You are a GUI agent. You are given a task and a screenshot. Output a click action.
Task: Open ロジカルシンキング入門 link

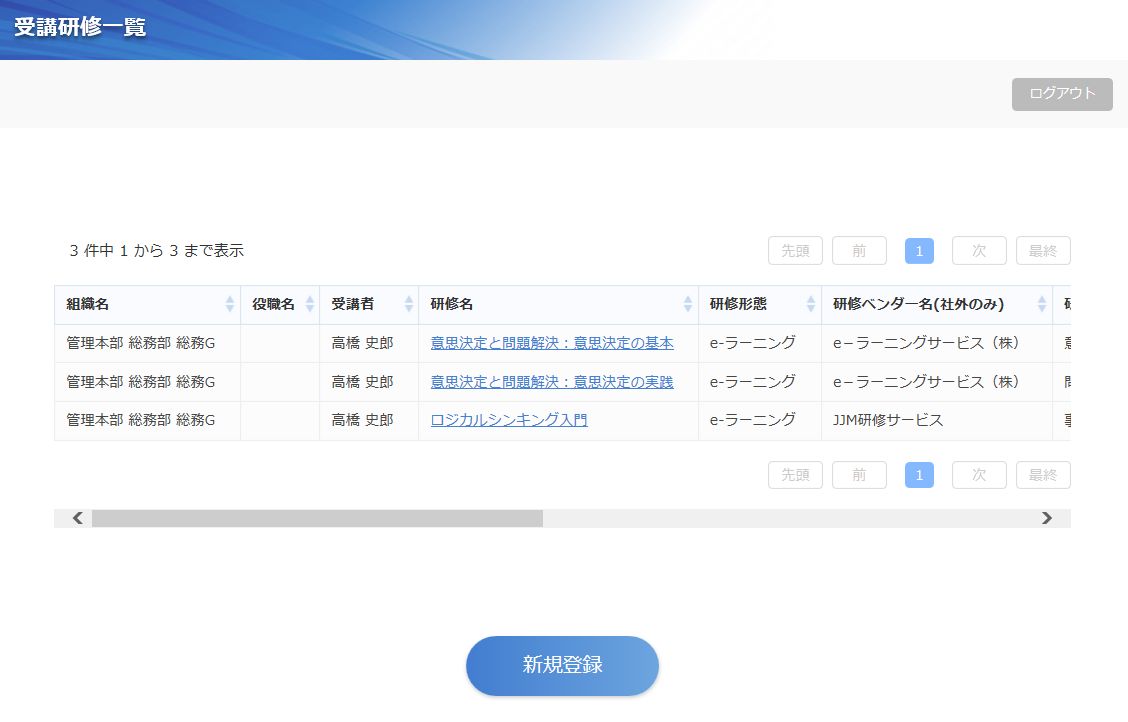point(509,420)
